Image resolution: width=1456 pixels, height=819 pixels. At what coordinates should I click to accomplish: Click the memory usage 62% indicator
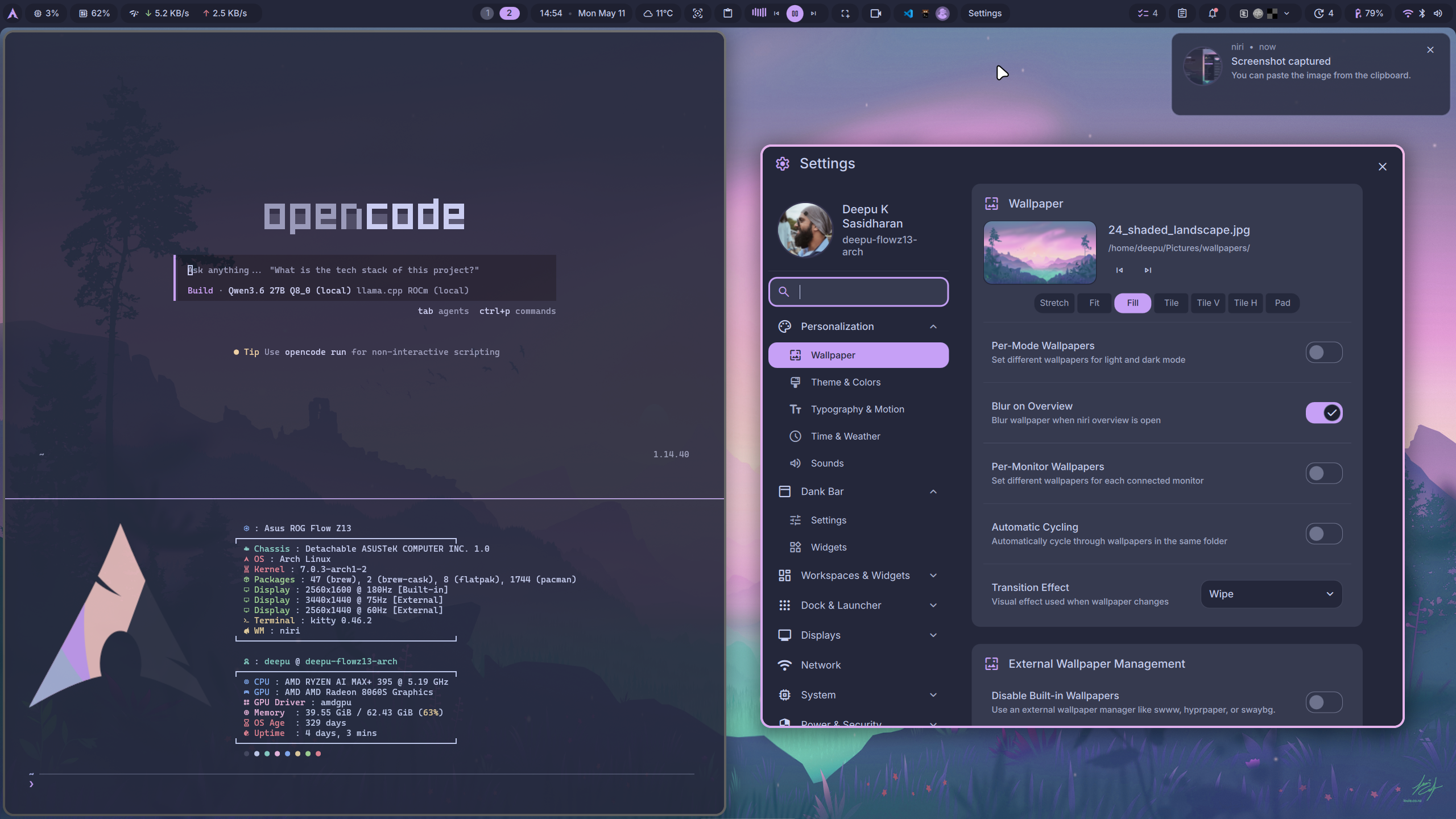(x=94, y=13)
